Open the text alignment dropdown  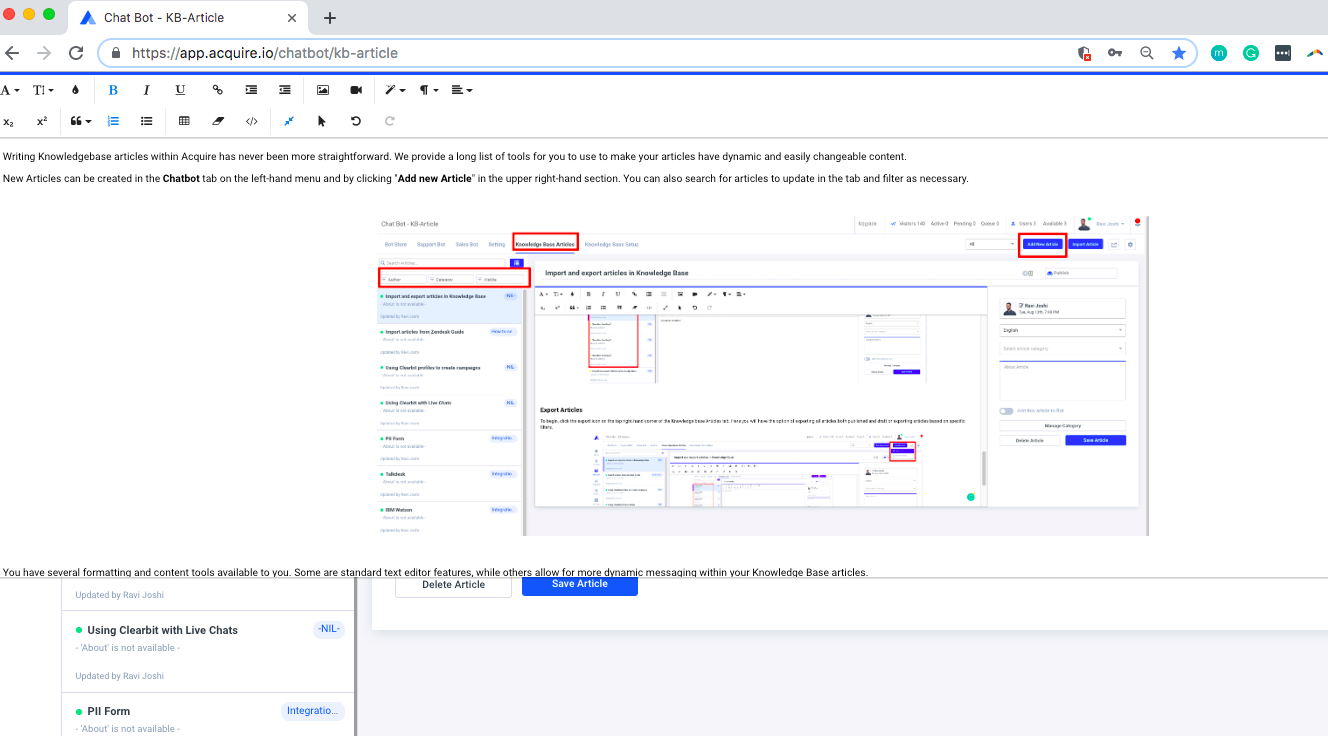[x=461, y=90]
